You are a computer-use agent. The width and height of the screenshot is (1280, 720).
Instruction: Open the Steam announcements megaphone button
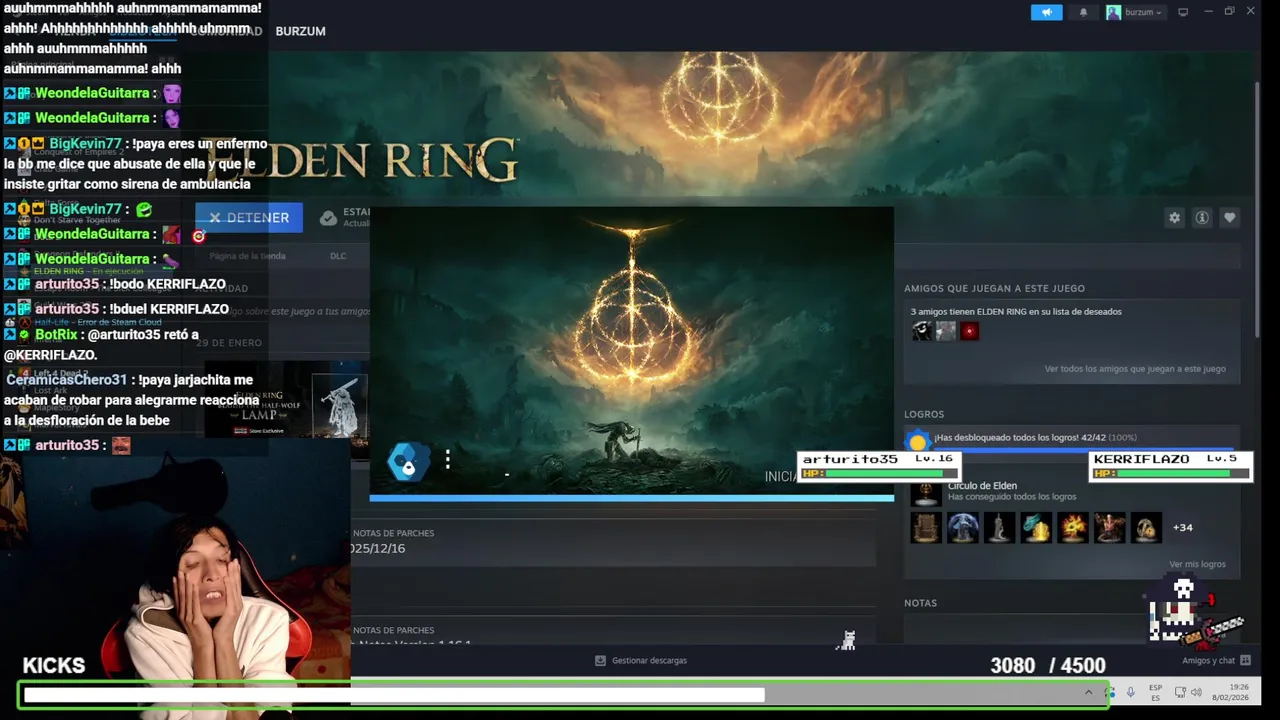tap(1046, 12)
